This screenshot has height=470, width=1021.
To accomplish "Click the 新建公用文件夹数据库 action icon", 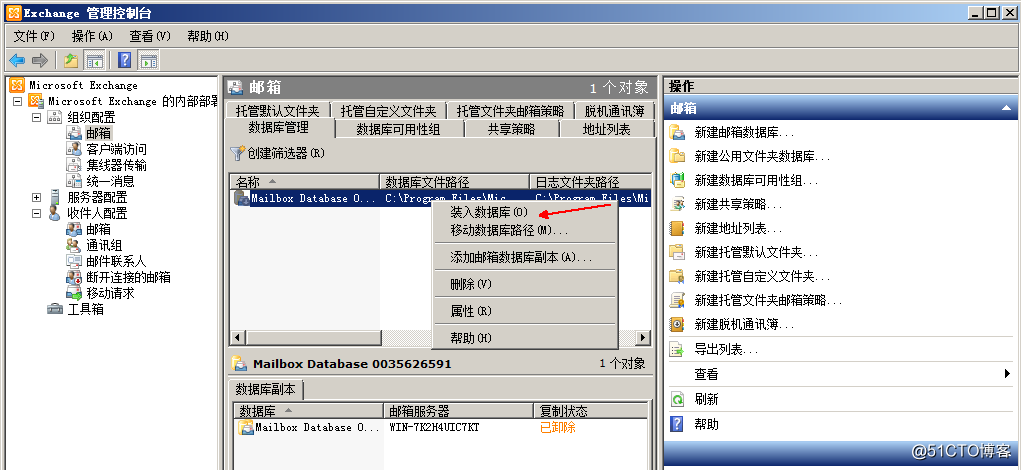I will [678, 156].
